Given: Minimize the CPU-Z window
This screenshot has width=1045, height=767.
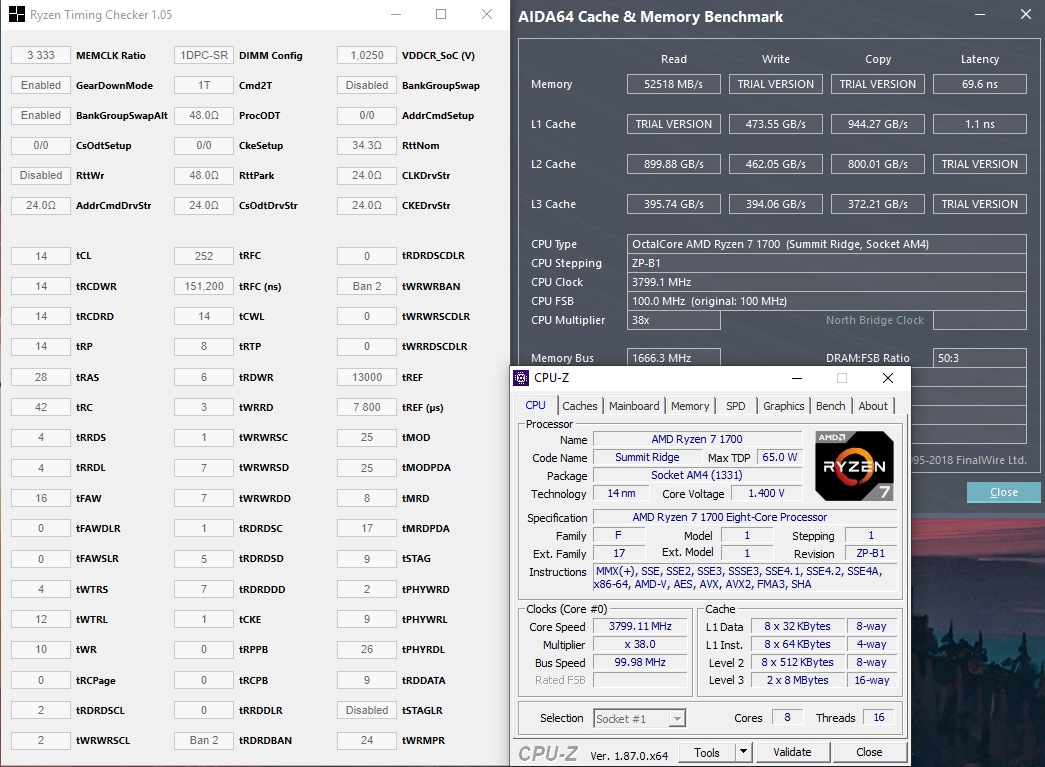Looking at the screenshot, I should tap(796, 378).
